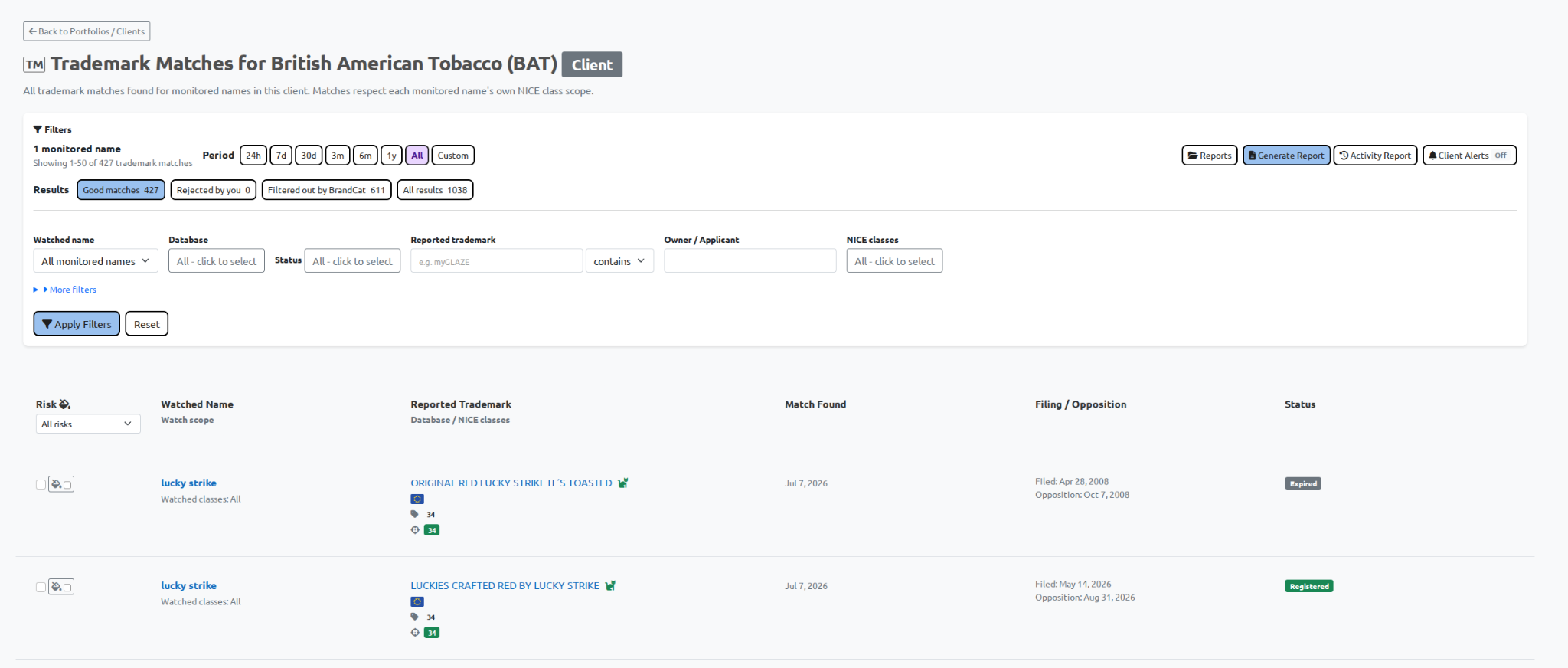Click the green 34 class badge in ORIGINAL RED row

(x=432, y=530)
